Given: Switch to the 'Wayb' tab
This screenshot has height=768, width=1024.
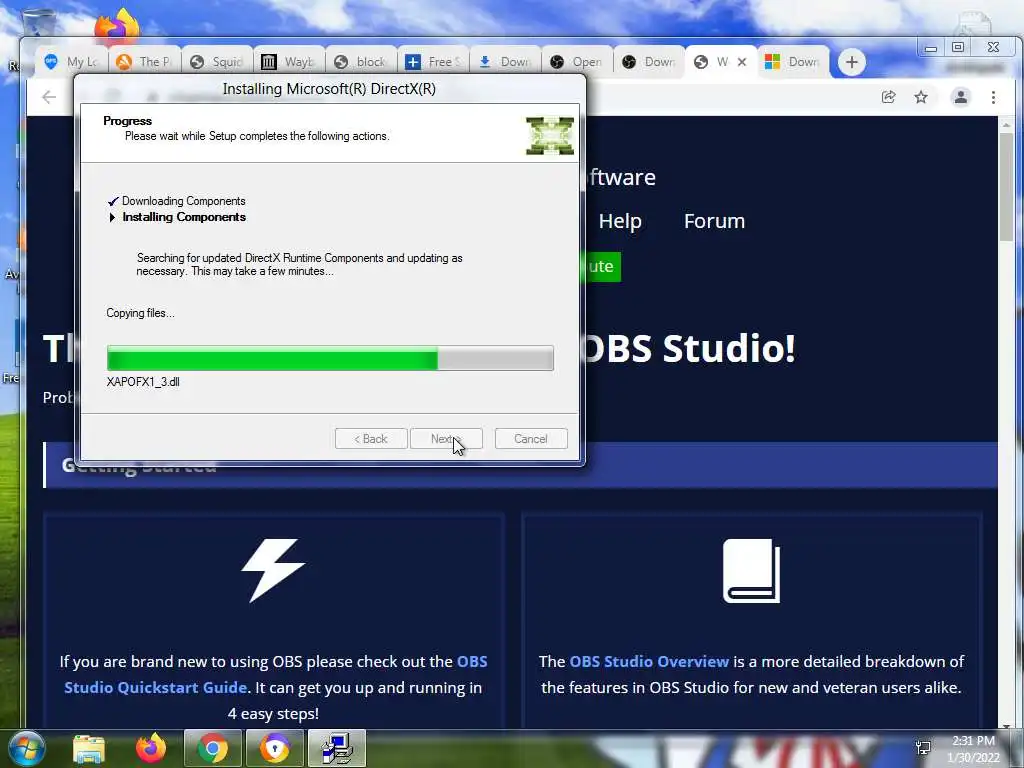Looking at the screenshot, I should [x=289, y=62].
